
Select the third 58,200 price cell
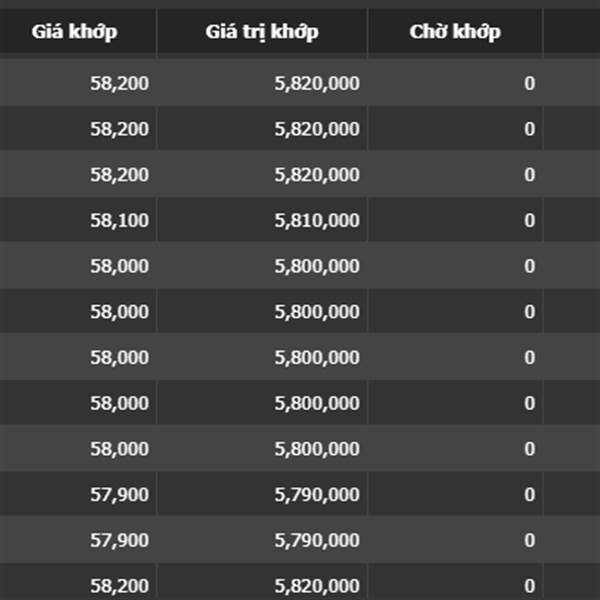[x=78, y=174]
